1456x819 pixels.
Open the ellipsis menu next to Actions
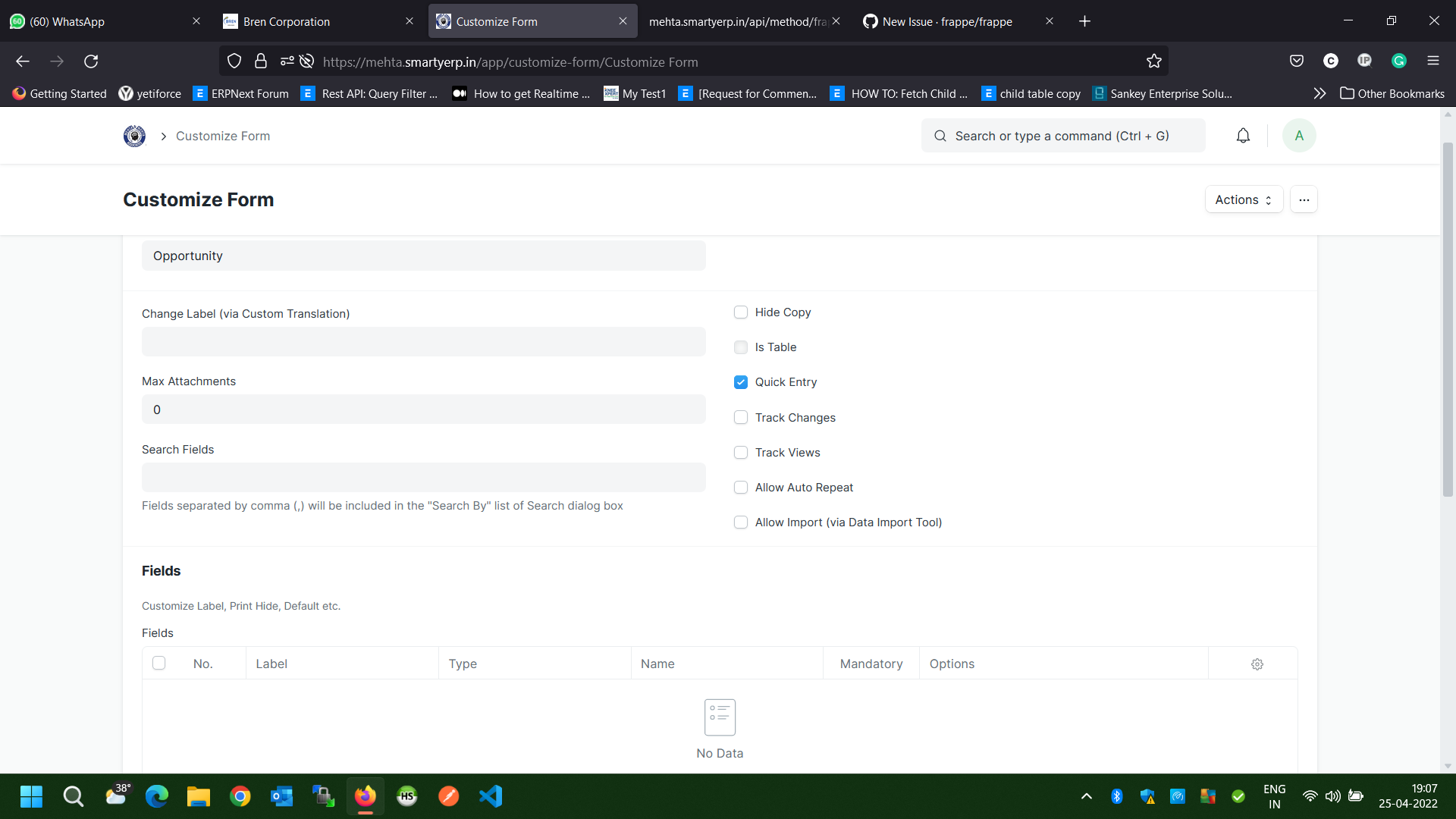(x=1304, y=199)
